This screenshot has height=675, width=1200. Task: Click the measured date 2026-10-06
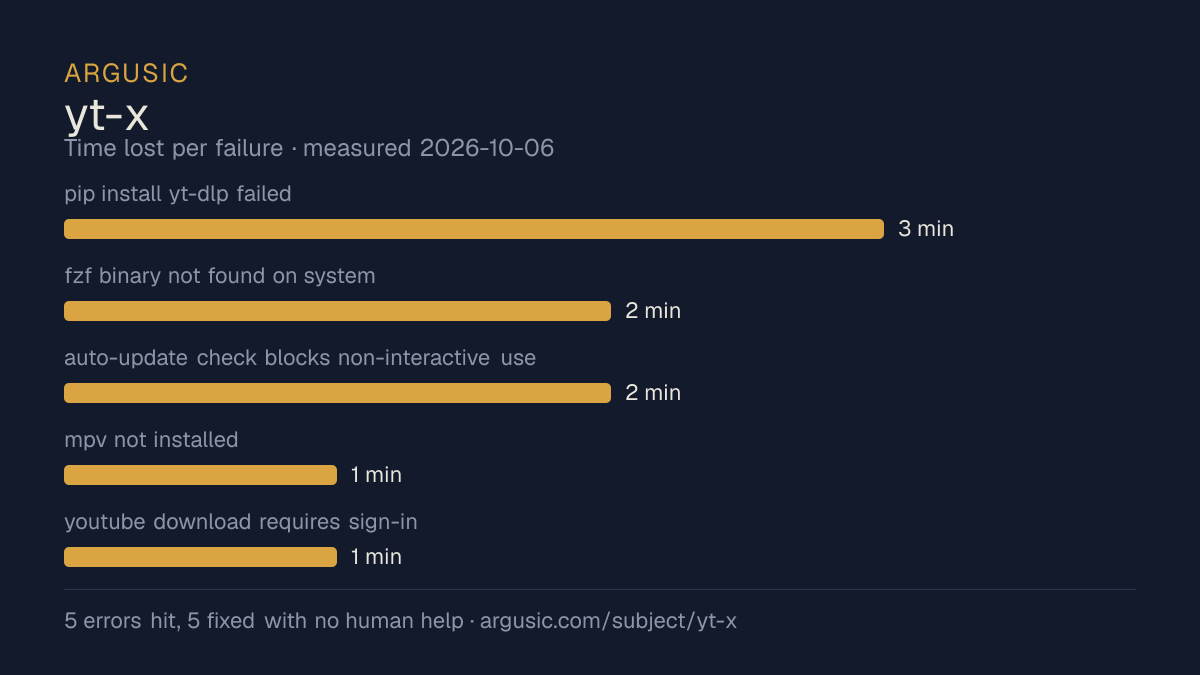coord(487,148)
